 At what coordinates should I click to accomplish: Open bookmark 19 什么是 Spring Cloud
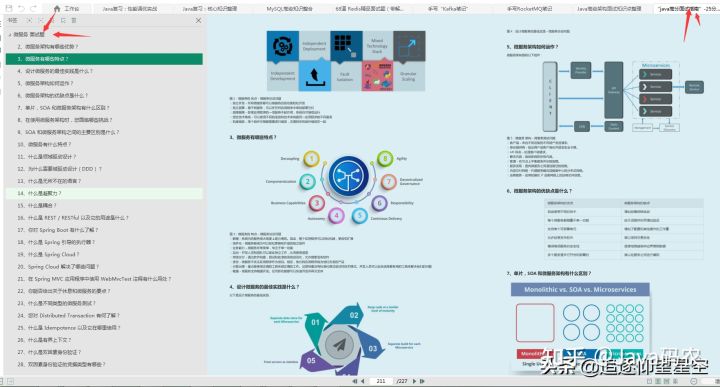48,254
